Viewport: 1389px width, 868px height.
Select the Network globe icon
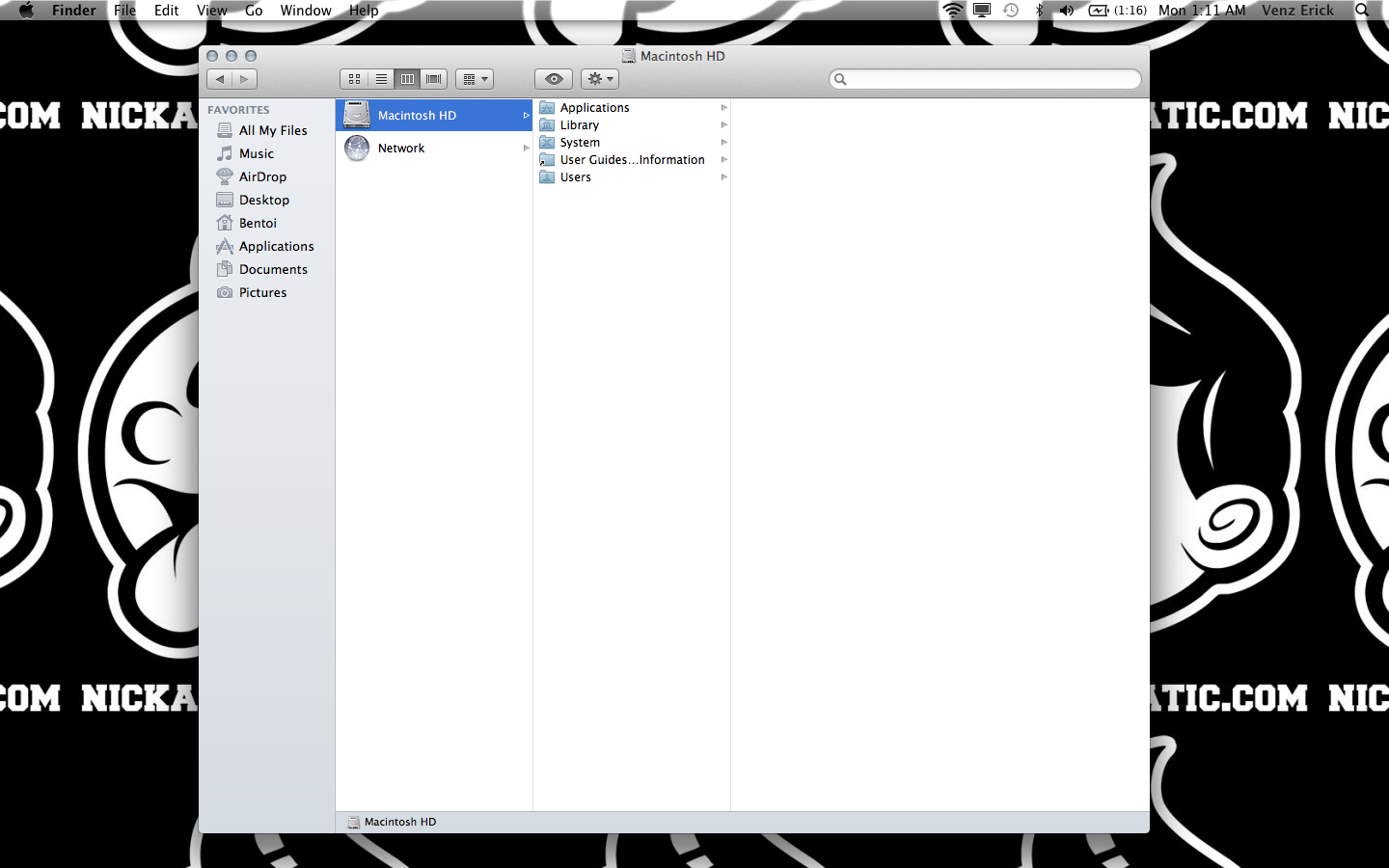[x=357, y=148]
